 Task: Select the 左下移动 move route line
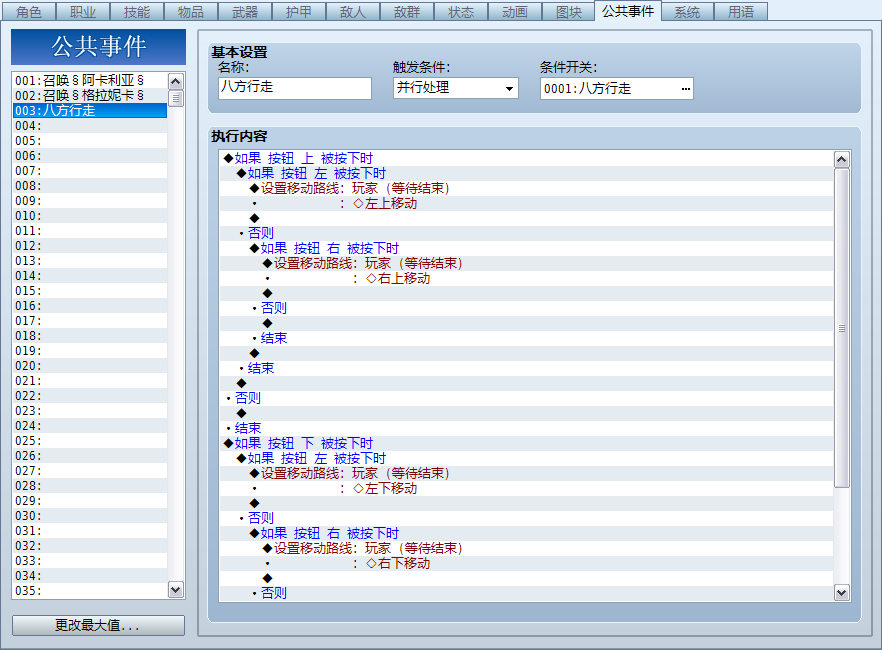click(526, 488)
